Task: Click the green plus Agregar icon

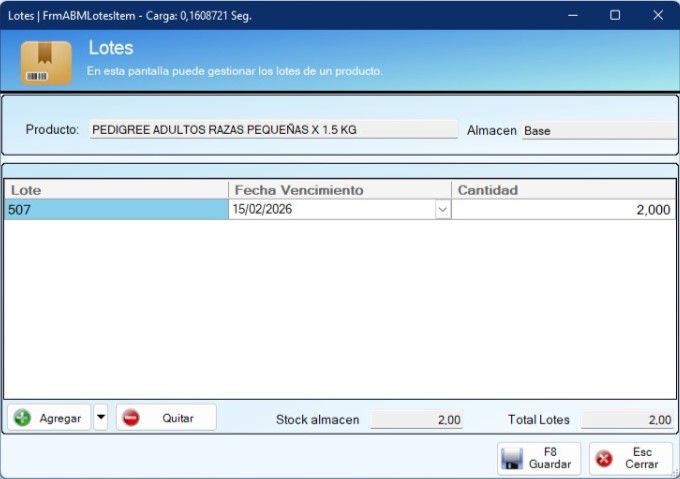Action: point(22,418)
